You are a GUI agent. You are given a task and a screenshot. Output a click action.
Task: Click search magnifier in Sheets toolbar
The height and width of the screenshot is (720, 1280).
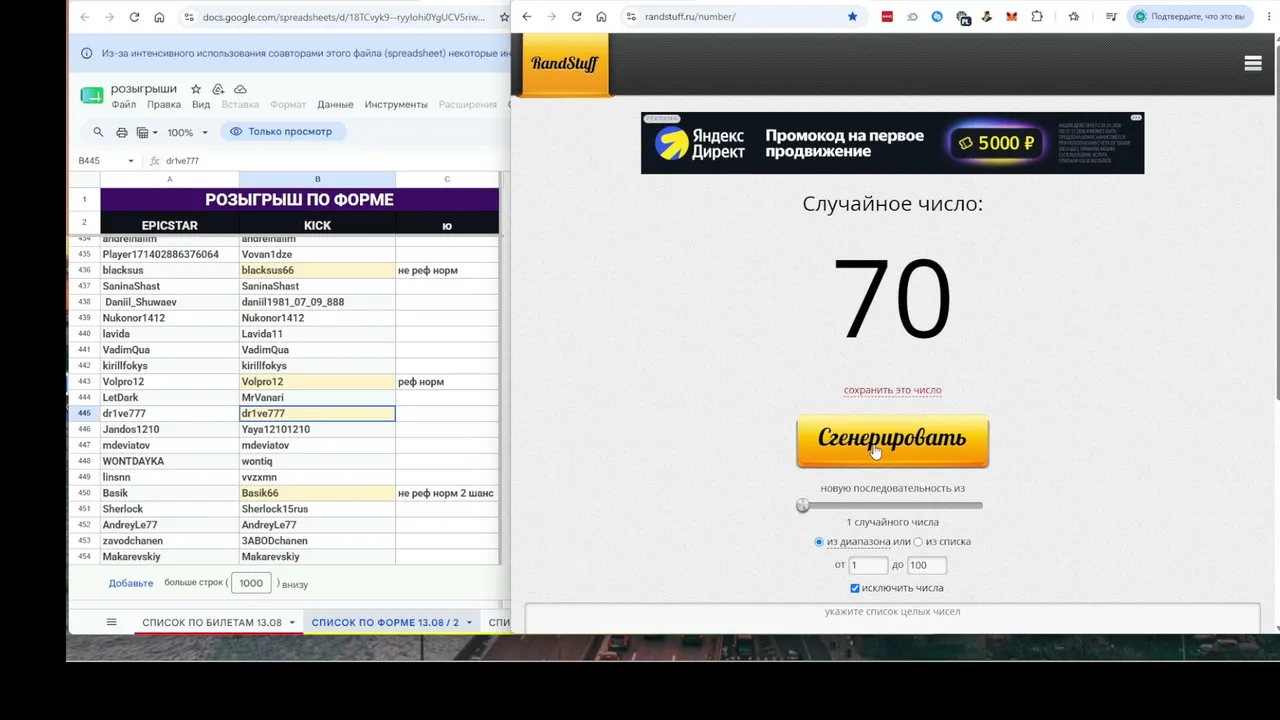pos(98,132)
